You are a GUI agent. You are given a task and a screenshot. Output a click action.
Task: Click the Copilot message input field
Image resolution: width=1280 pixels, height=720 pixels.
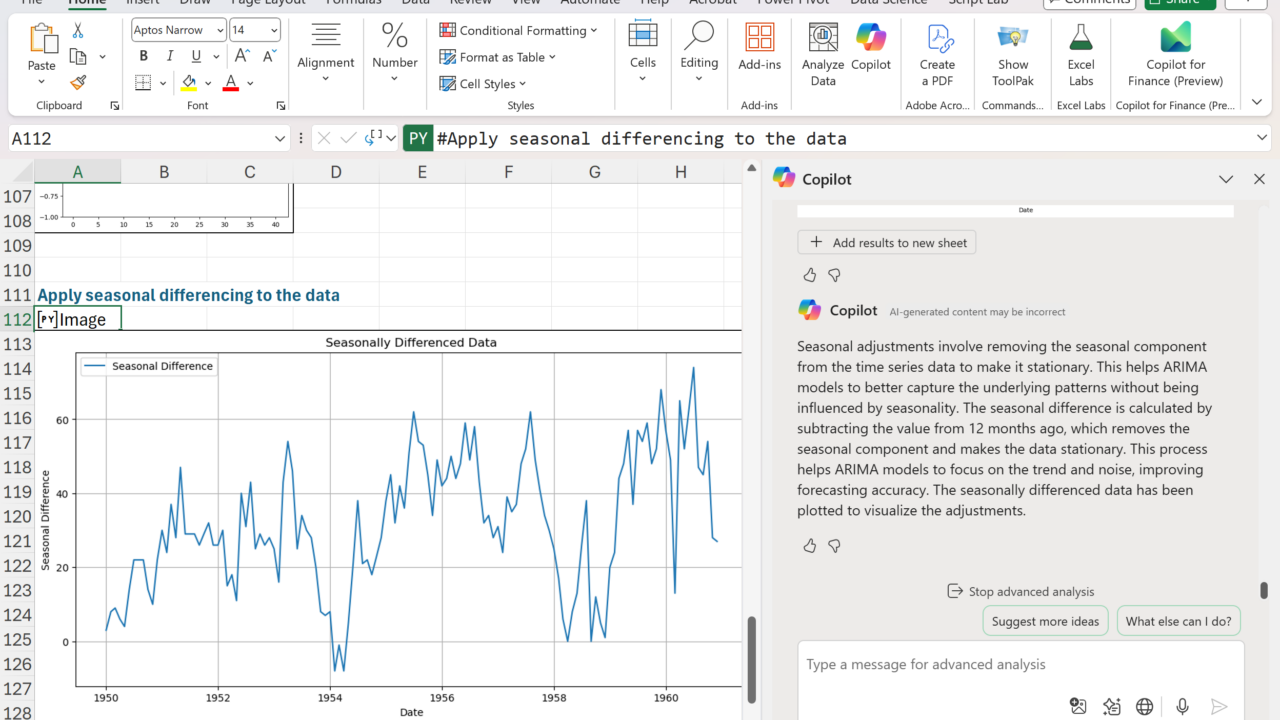pyautogui.click(x=1020, y=664)
